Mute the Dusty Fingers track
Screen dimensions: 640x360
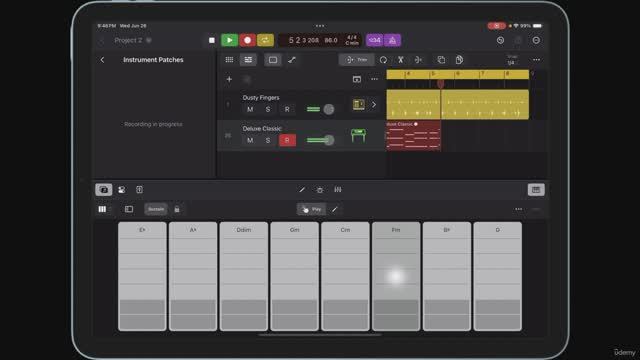(x=250, y=109)
